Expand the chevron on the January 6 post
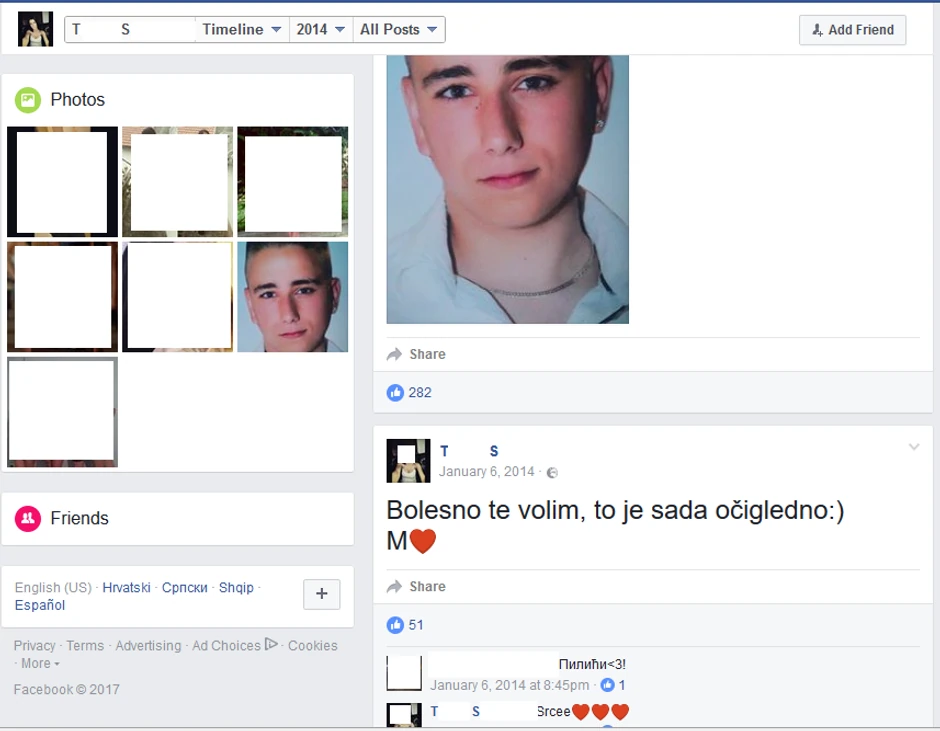 coord(912,448)
